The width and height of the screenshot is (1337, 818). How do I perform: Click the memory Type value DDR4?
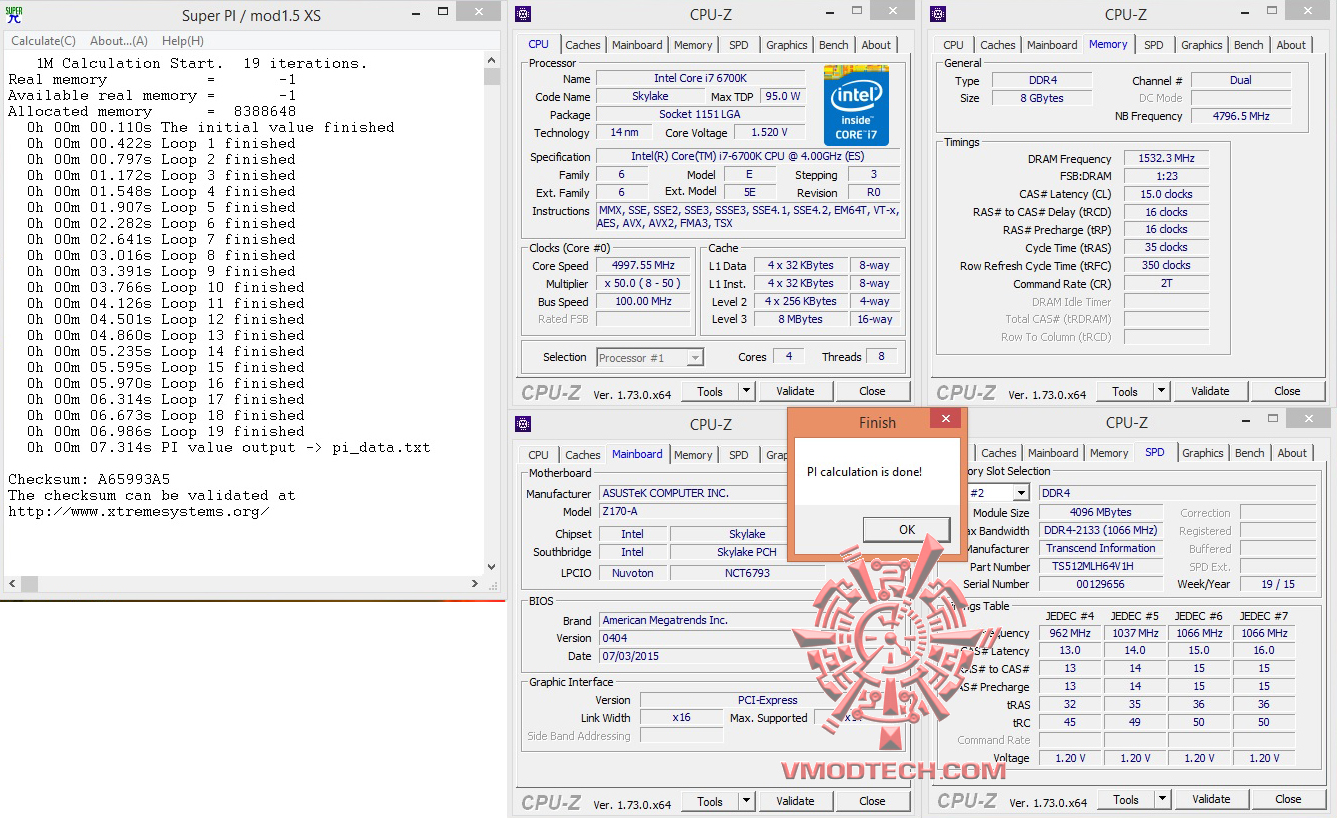[x=1041, y=80]
